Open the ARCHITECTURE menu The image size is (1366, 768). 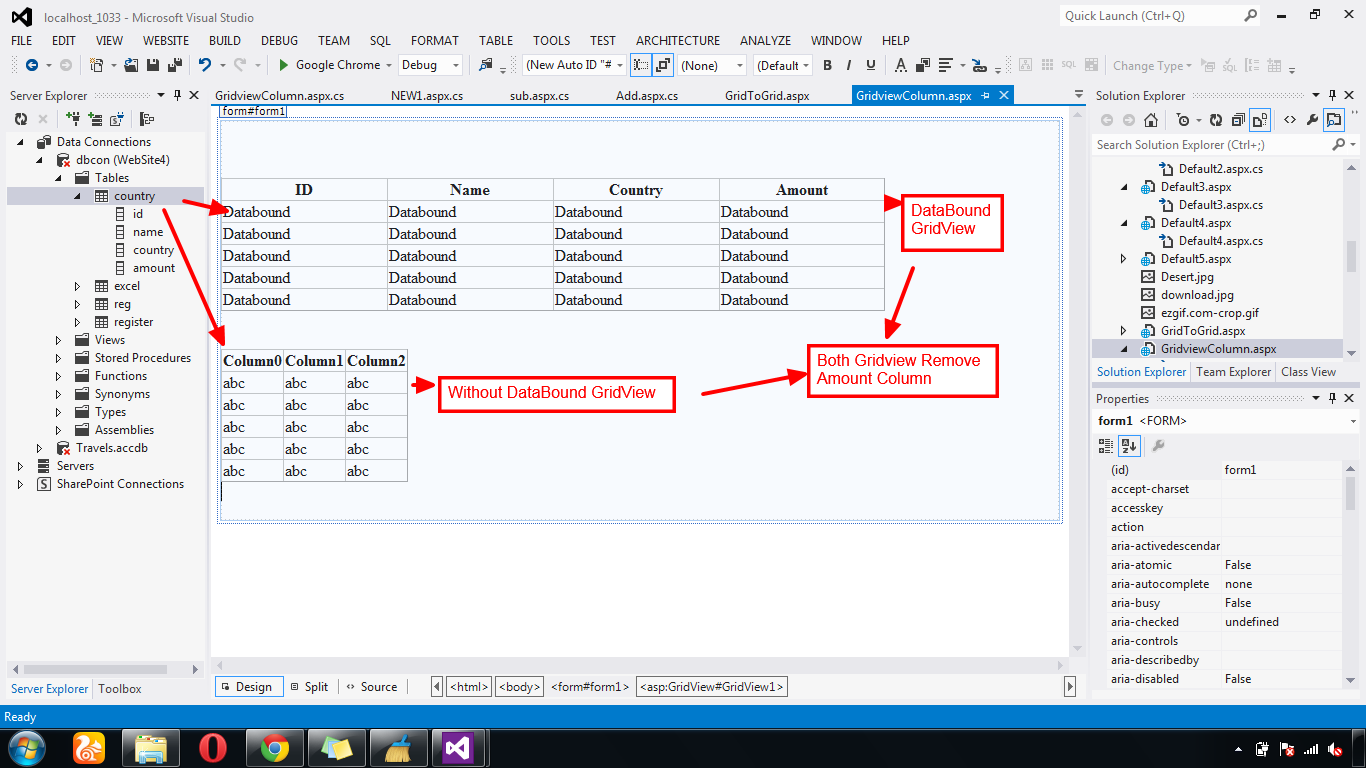click(677, 41)
